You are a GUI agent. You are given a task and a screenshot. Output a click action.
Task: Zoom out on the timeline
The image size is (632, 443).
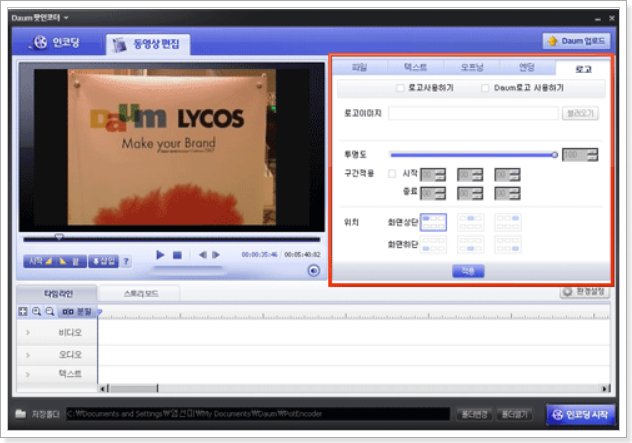coord(50,311)
